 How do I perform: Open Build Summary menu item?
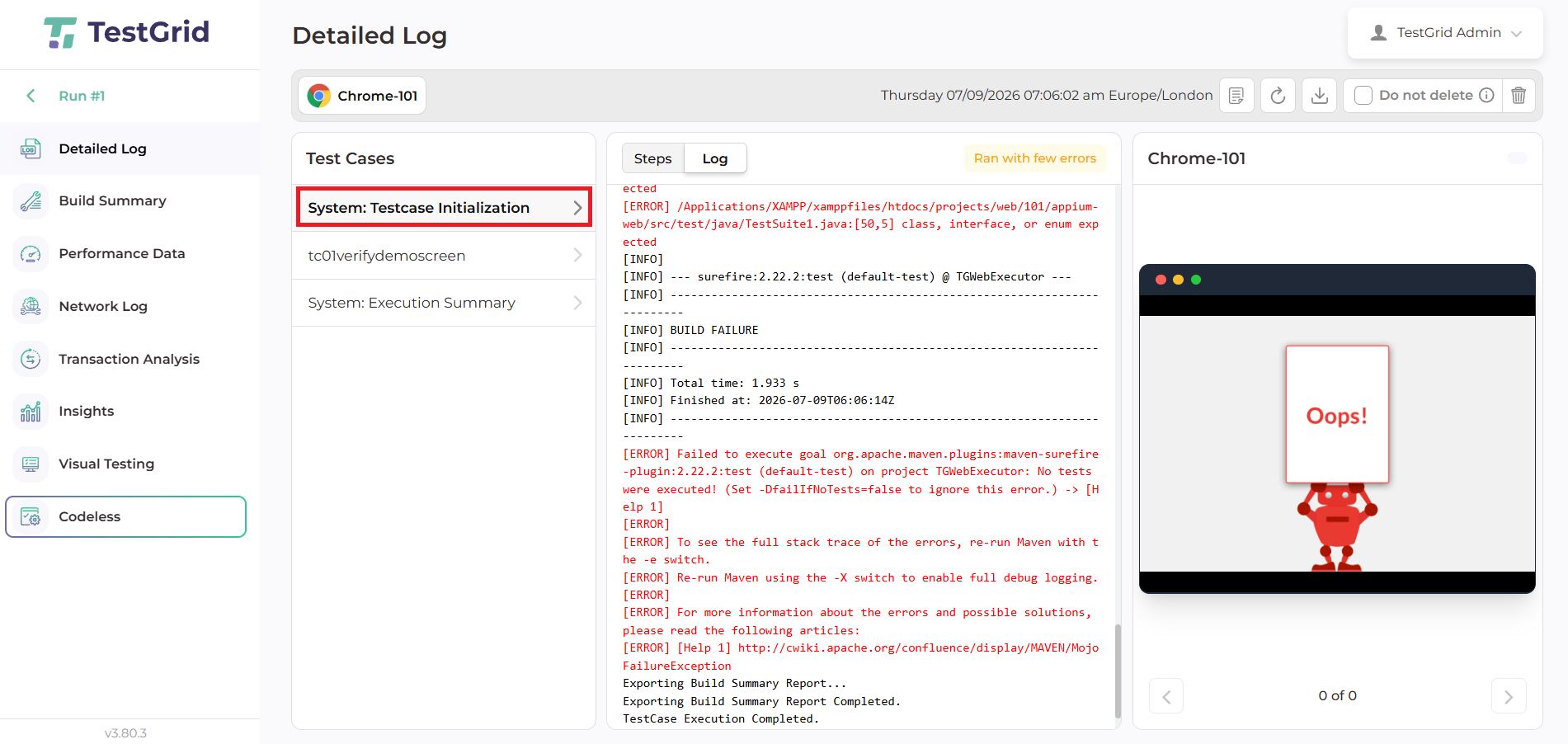click(x=129, y=200)
